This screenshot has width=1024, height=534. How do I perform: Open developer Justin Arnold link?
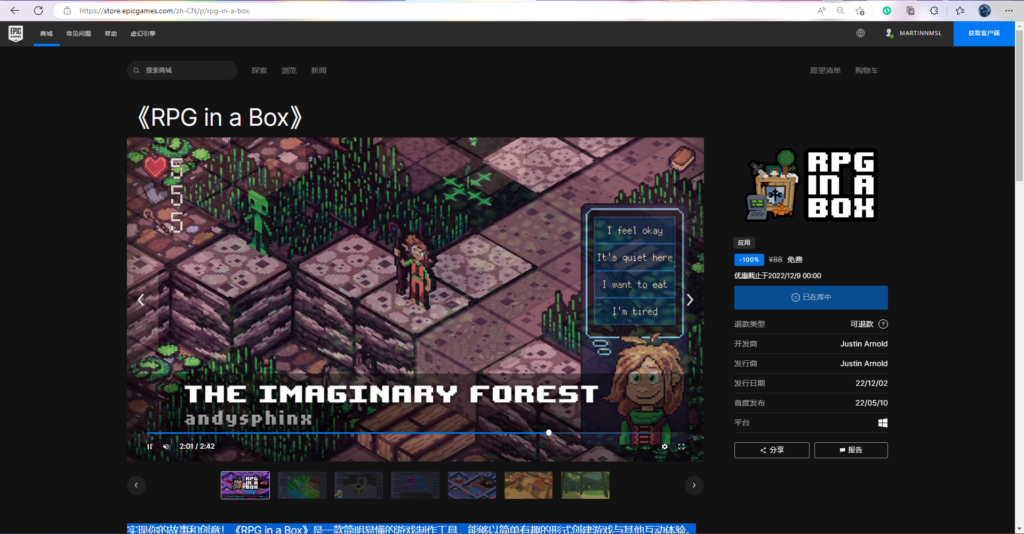pos(863,344)
